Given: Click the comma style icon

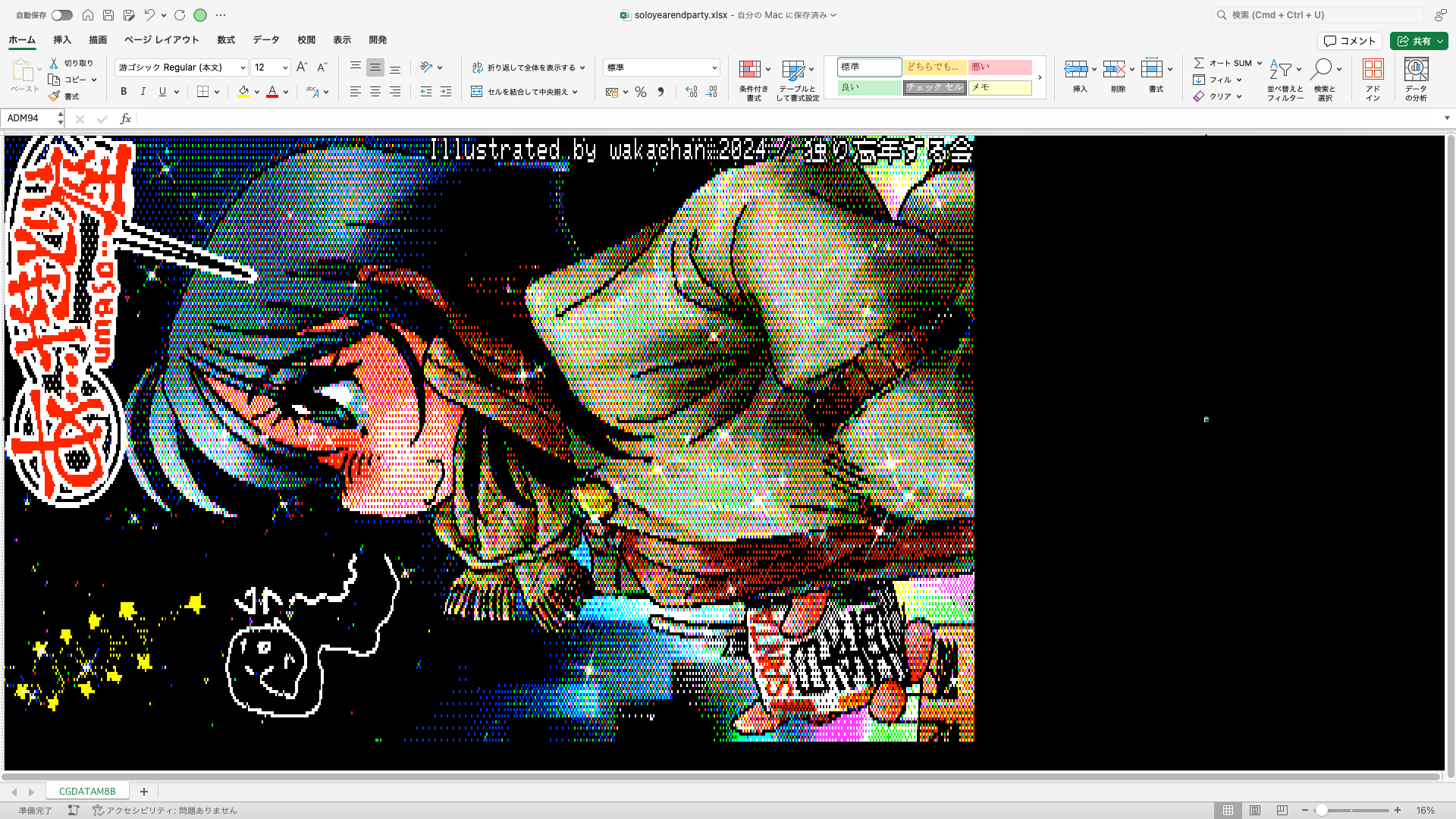Looking at the screenshot, I should (x=661, y=92).
